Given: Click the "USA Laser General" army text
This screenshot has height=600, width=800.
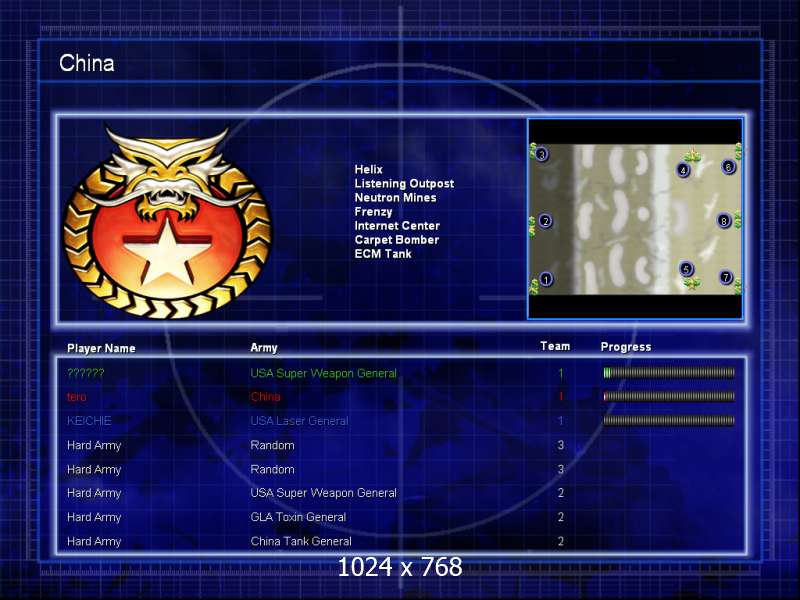Looking at the screenshot, I should coord(299,421).
